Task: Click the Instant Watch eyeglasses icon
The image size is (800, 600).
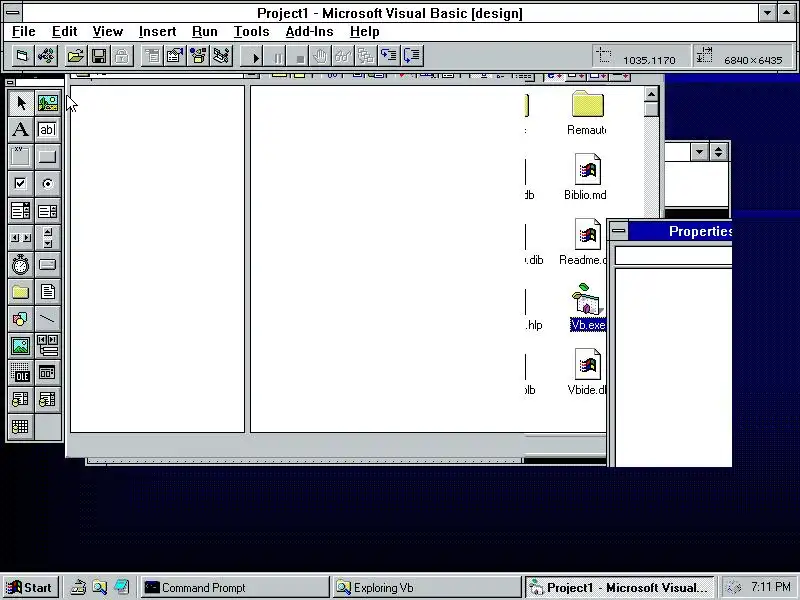Action: pyautogui.click(x=343, y=56)
